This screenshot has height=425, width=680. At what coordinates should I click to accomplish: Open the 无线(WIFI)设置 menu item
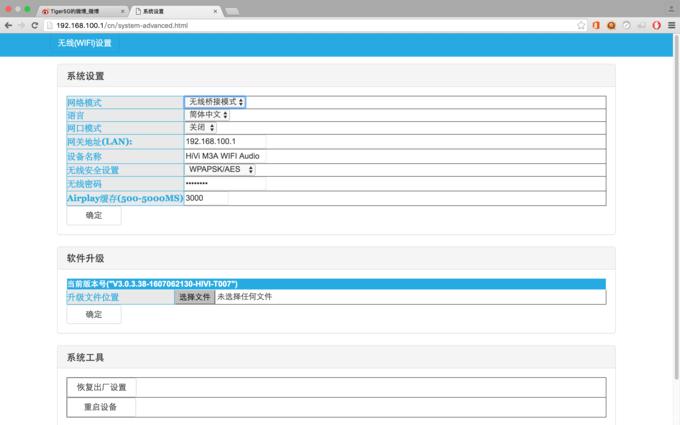click(85, 44)
